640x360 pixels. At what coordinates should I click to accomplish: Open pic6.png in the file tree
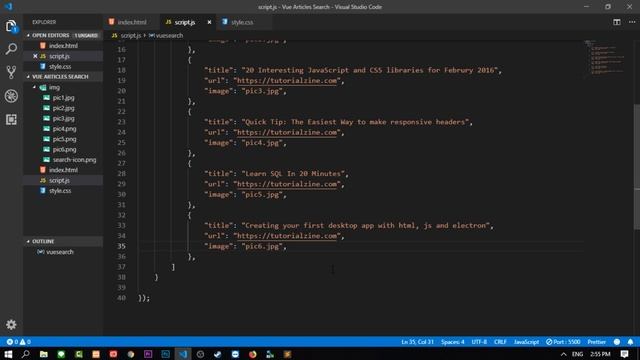64,149
